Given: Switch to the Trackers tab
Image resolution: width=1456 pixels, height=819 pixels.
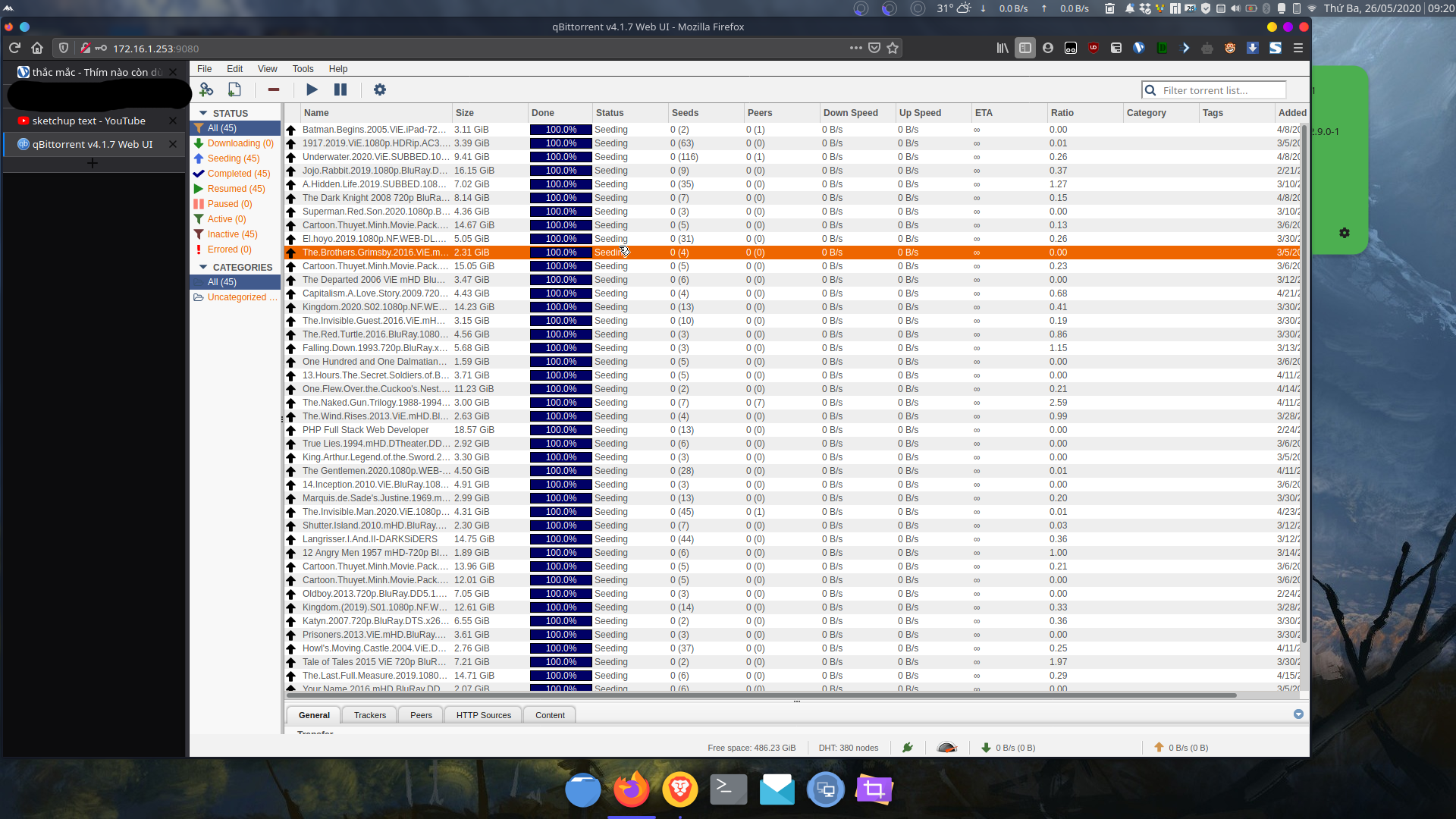Looking at the screenshot, I should coord(370,714).
